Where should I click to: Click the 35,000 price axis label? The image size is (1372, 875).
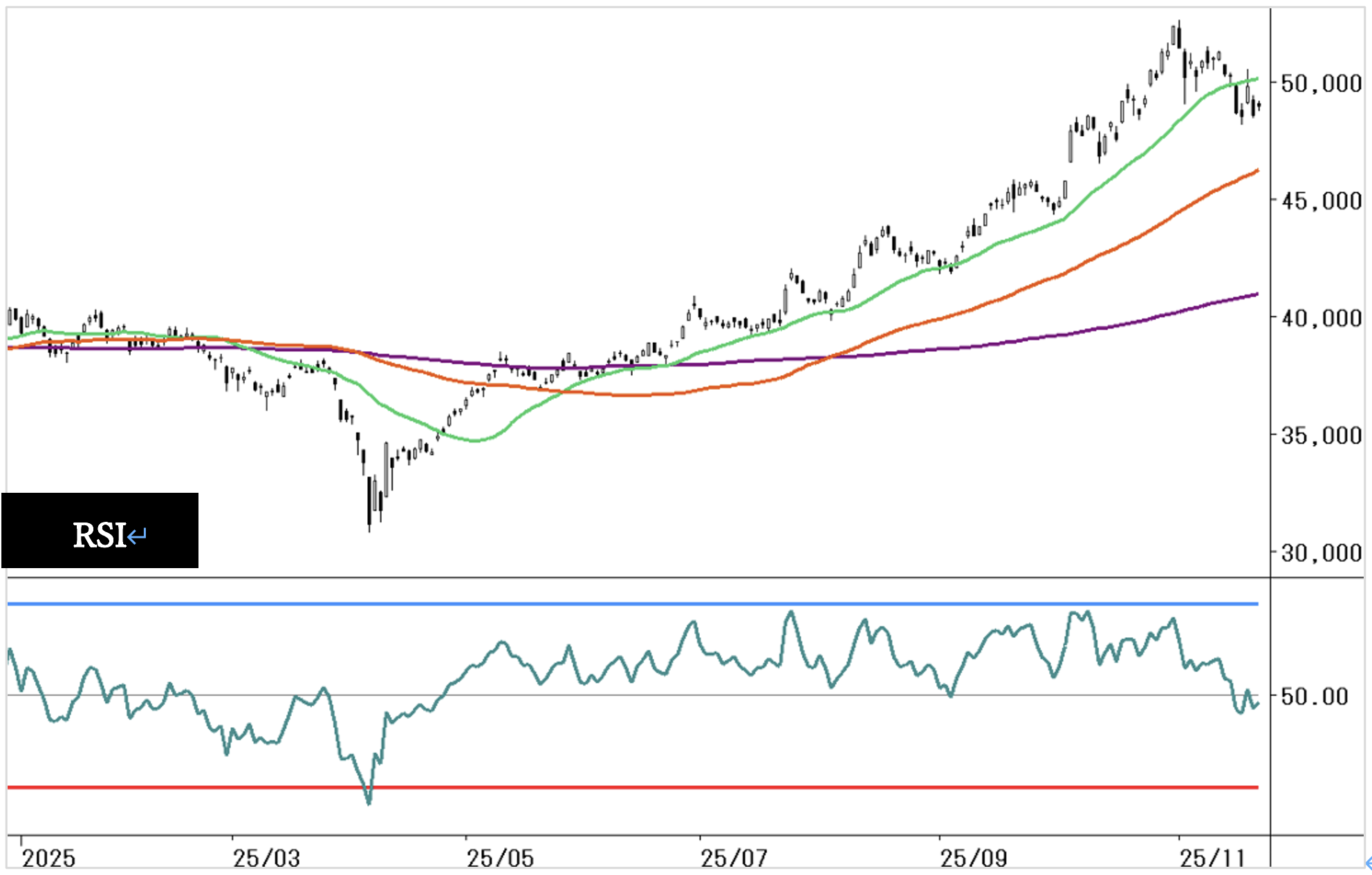[1321, 436]
